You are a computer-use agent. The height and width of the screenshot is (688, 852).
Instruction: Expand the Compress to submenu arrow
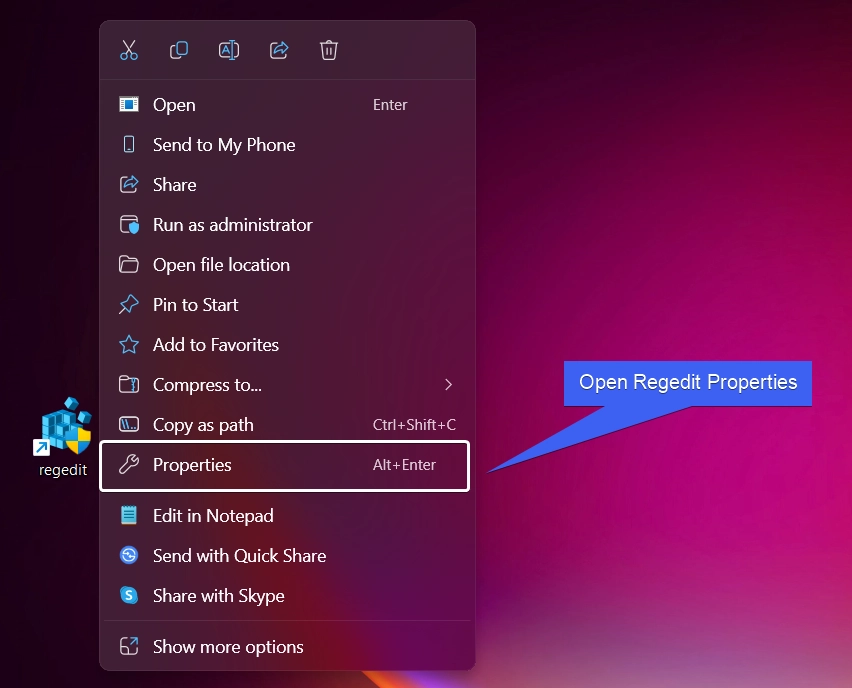[x=448, y=385]
